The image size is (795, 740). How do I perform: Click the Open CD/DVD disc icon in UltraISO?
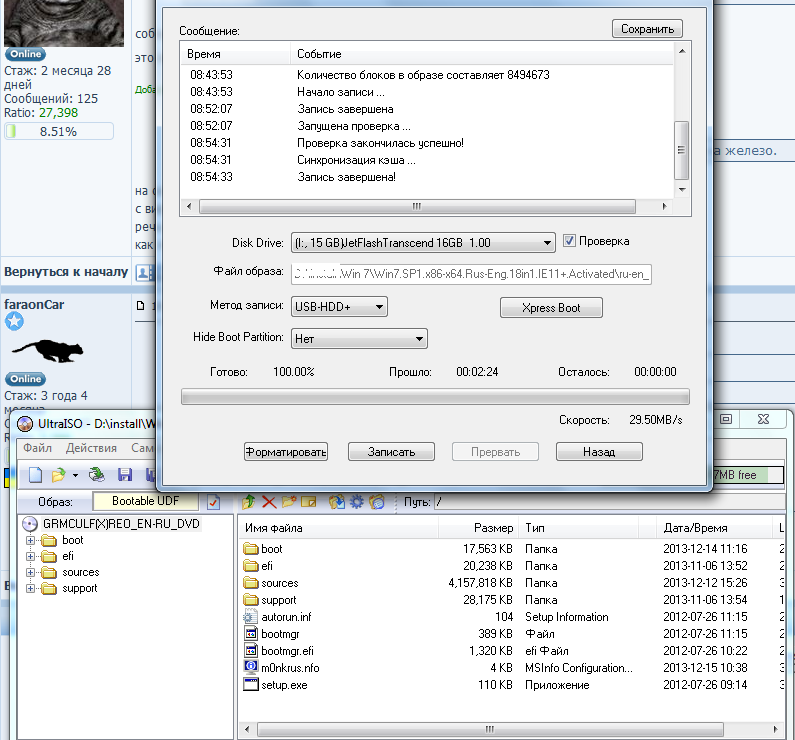(x=96, y=475)
